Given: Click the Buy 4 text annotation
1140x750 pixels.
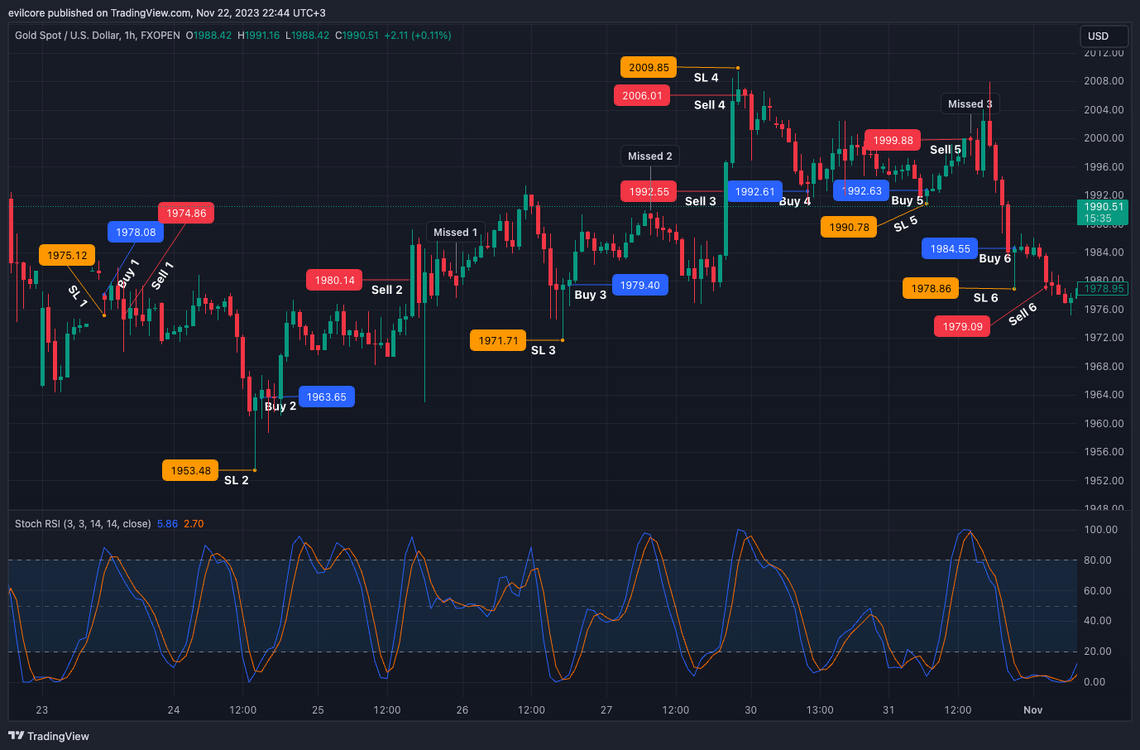Looking at the screenshot, I should [x=795, y=201].
